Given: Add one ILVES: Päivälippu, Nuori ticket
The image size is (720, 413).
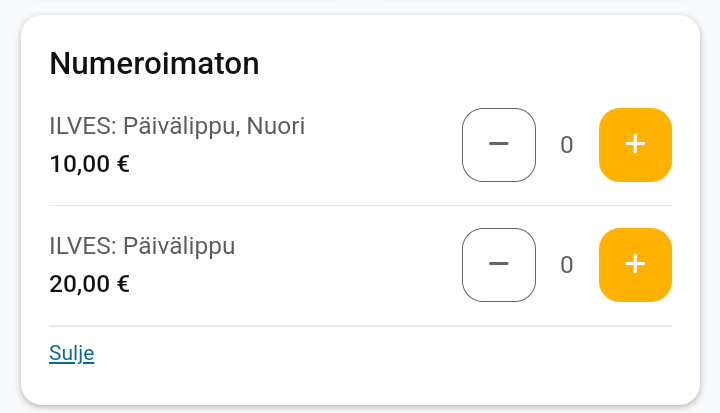Looking at the screenshot, I should [x=635, y=145].
